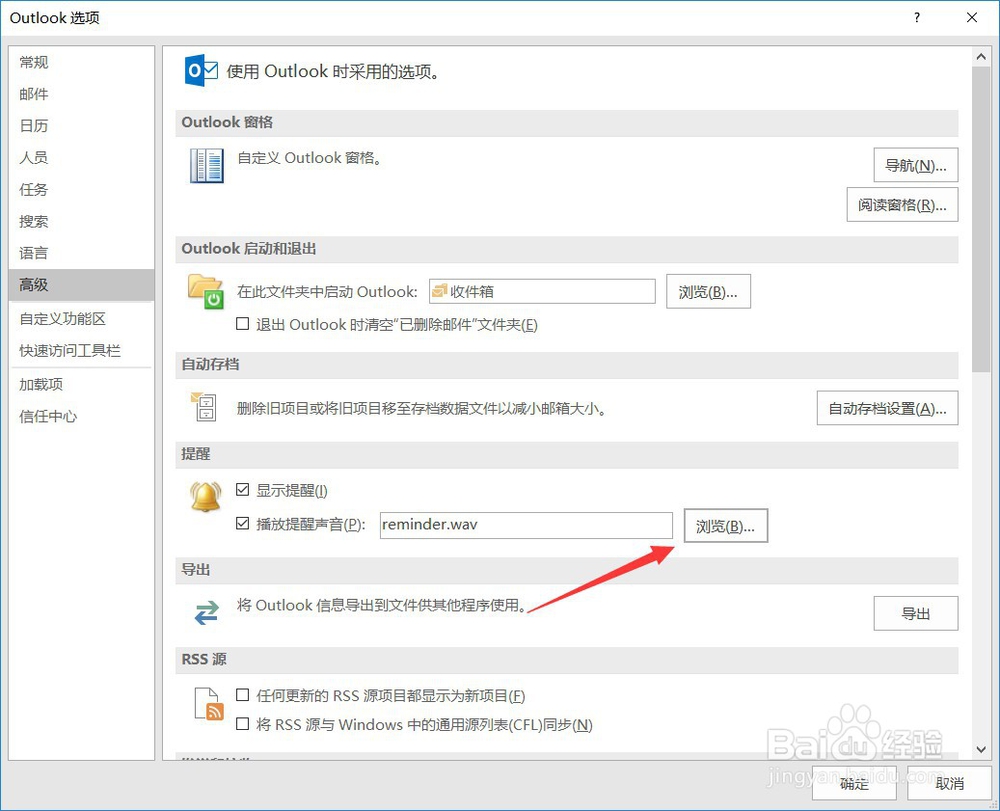
Task: Click the 导出 button
Action: (x=916, y=613)
